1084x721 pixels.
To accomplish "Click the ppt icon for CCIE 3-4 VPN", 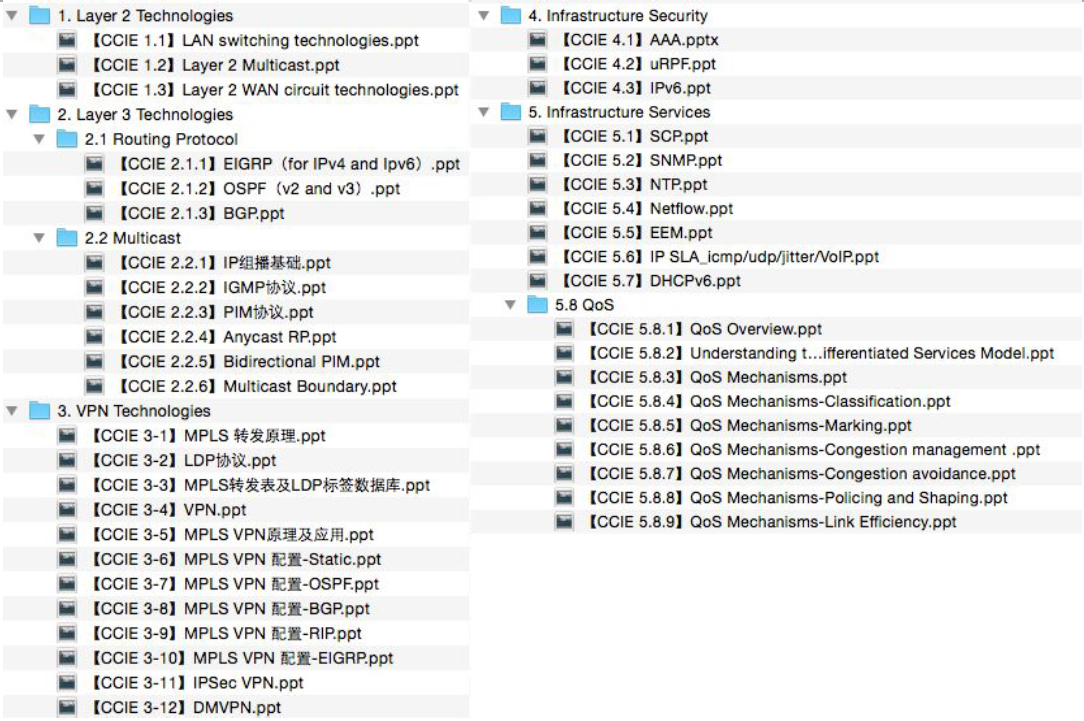I will pyautogui.click(x=67, y=509).
